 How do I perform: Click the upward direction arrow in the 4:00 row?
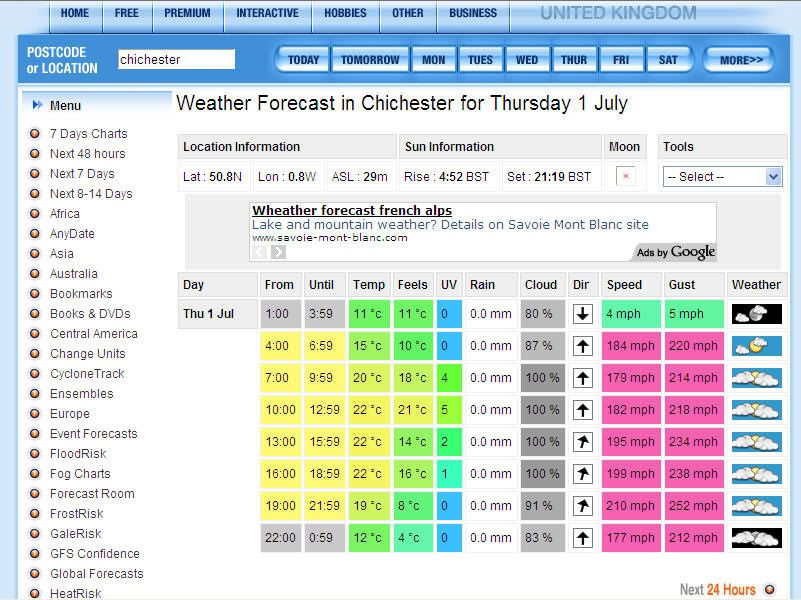(582, 346)
